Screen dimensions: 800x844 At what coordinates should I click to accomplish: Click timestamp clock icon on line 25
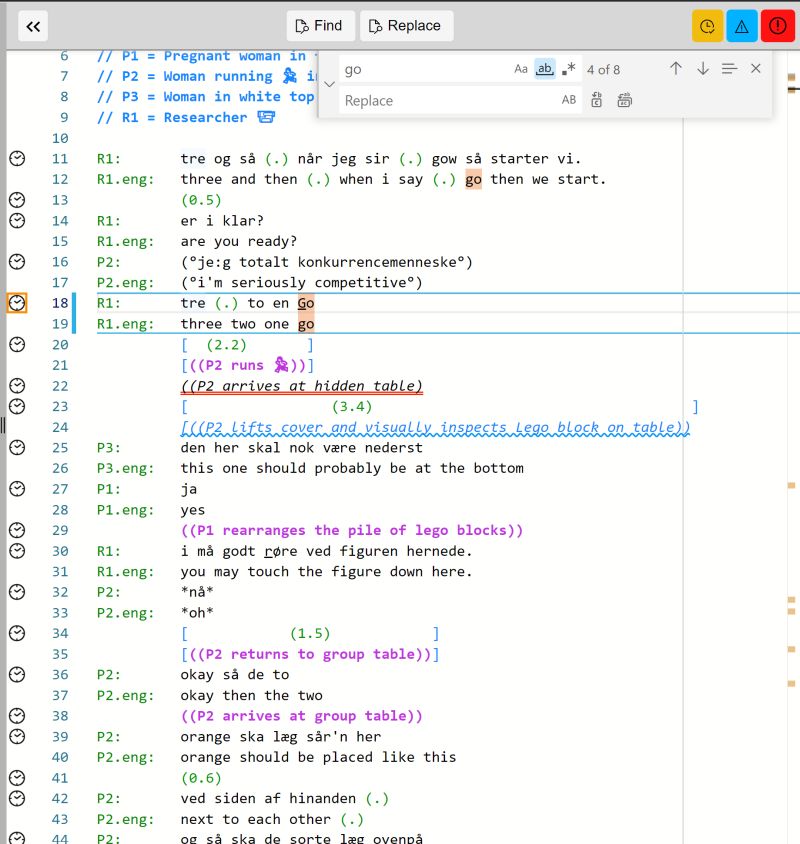17,448
